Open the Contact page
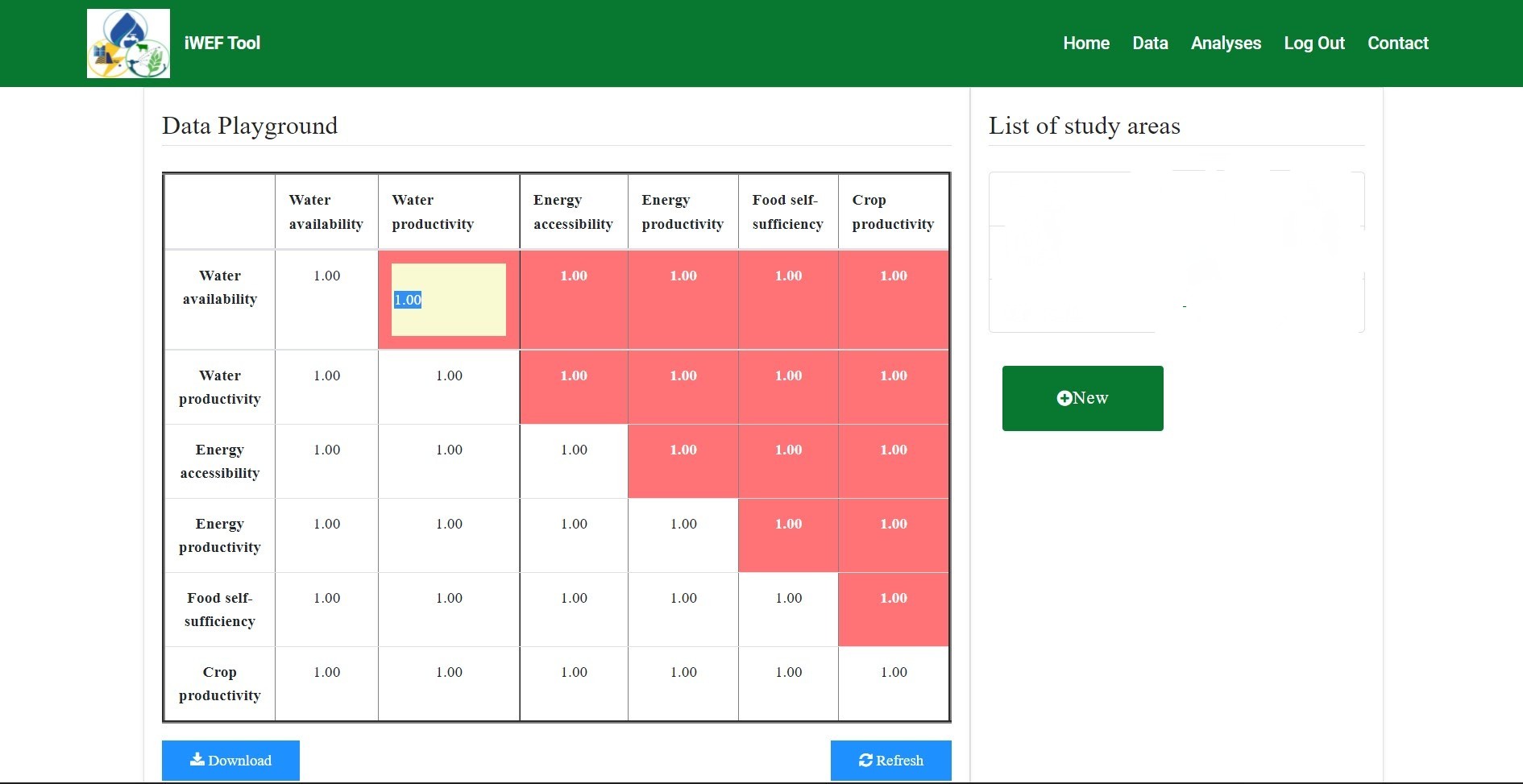Image resolution: width=1523 pixels, height=784 pixels. point(1397,43)
